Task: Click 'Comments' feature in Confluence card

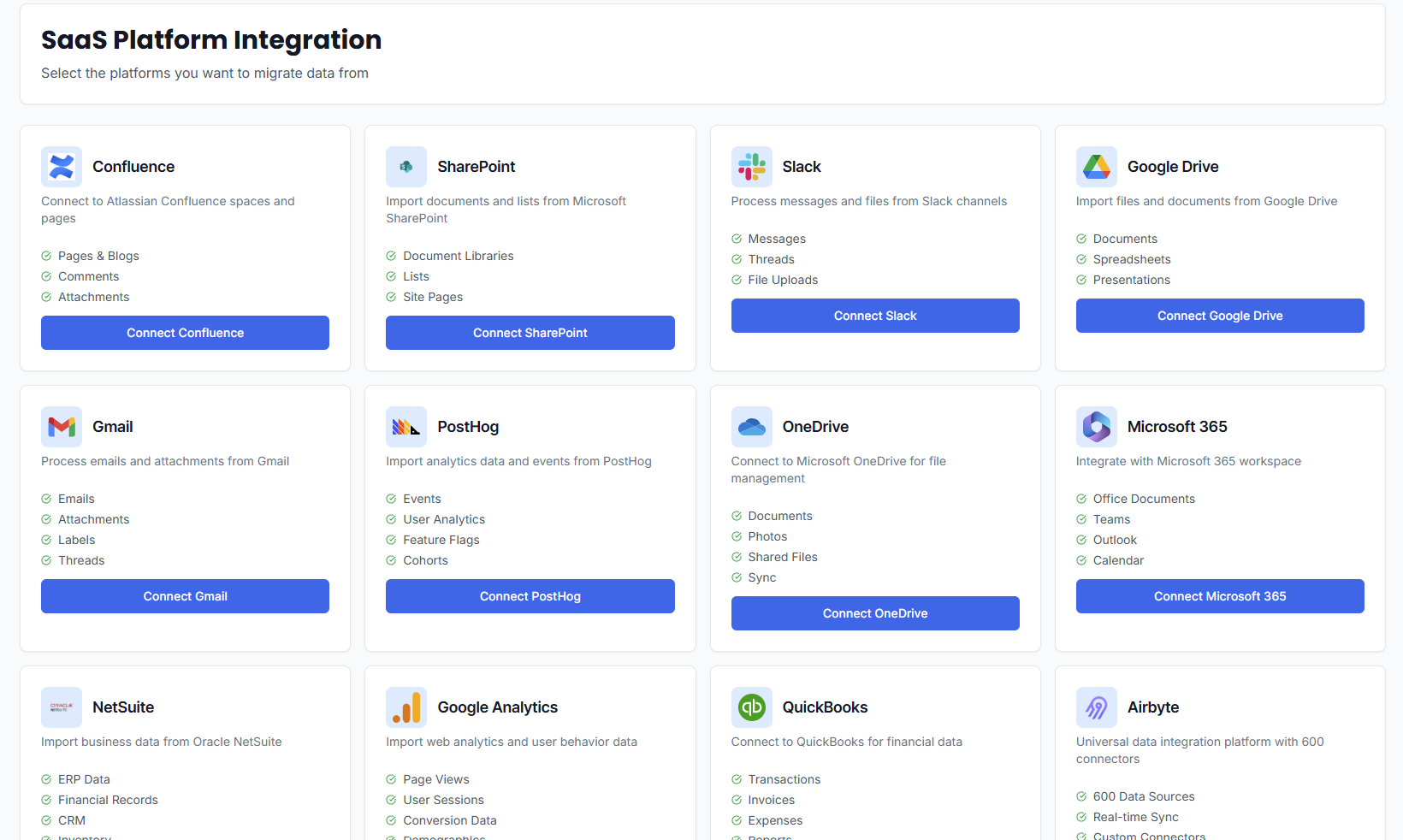Action: tap(89, 276)
